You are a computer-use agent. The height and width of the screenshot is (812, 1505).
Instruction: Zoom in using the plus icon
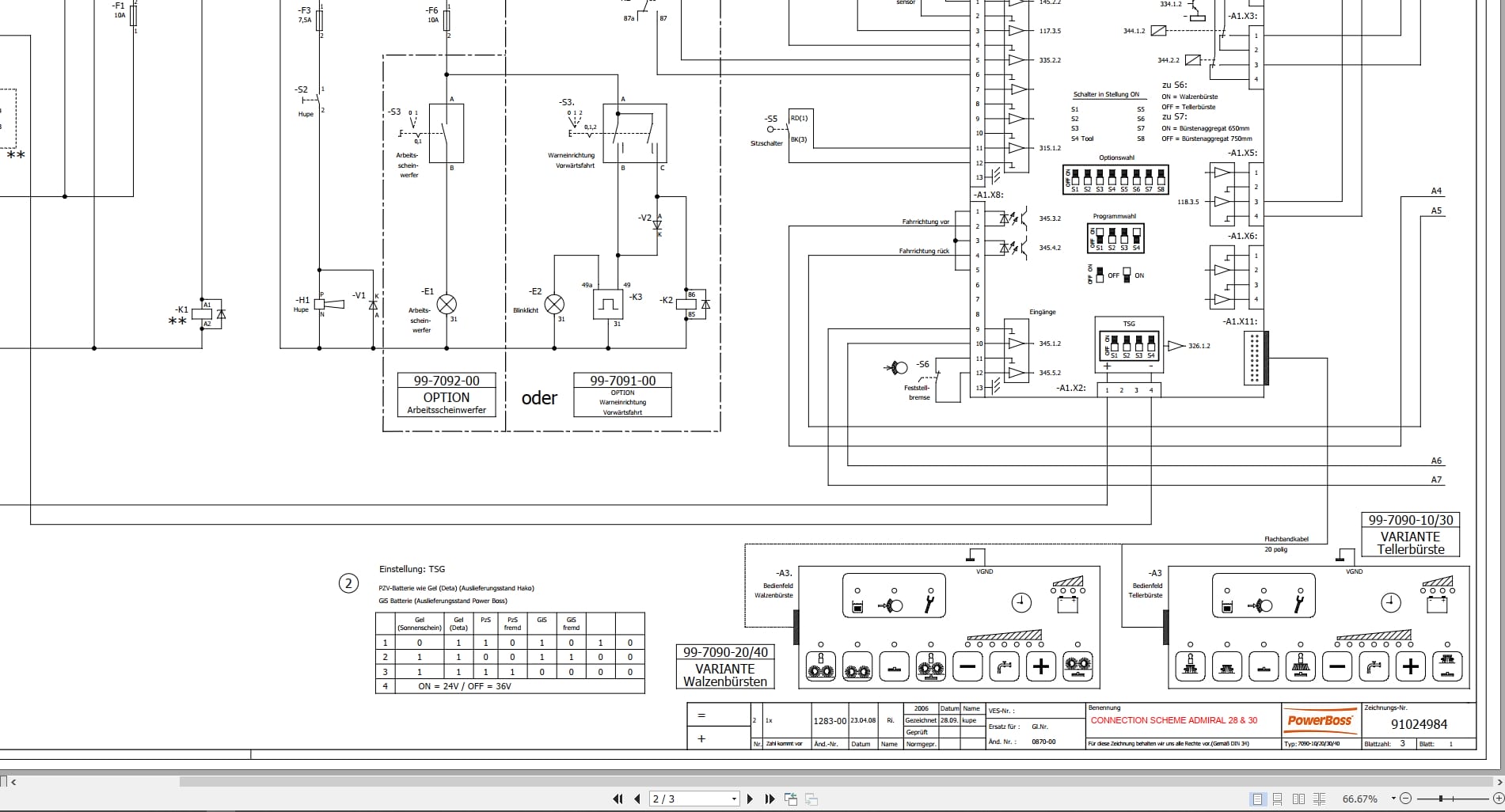tap(1498, 799)
